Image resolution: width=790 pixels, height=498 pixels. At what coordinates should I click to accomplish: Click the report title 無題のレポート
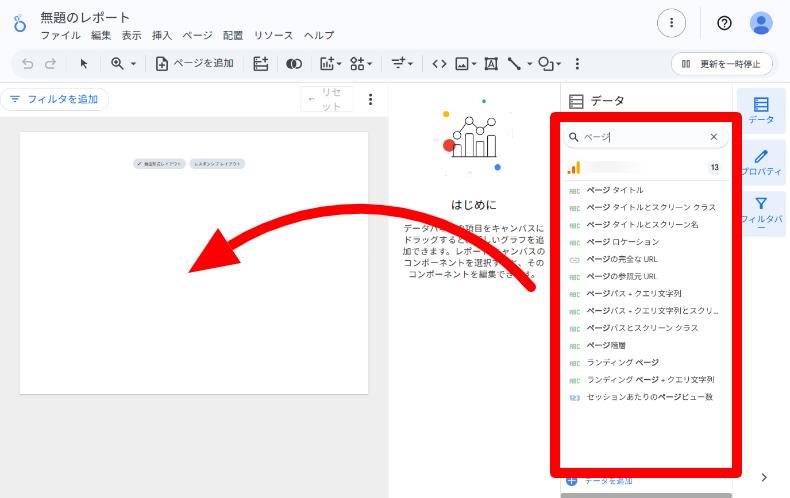[x=85, y=18]
